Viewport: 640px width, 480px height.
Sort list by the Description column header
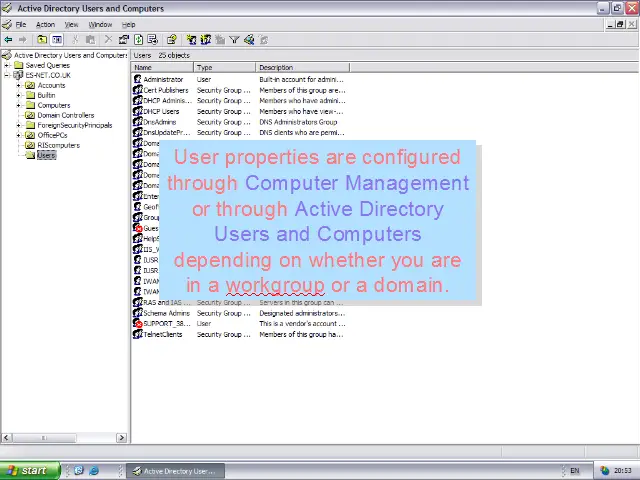click(302, 67)
